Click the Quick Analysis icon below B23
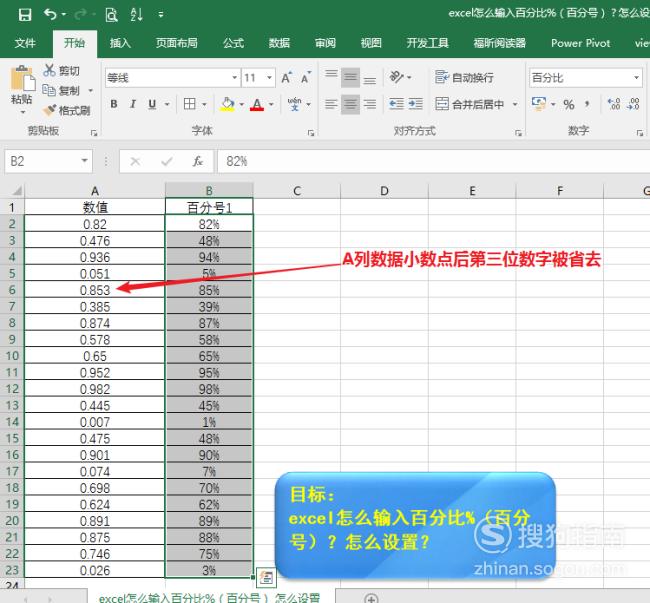Image resolution: width=650 pixels, height=603 pixels. click(x=266, y=577)
